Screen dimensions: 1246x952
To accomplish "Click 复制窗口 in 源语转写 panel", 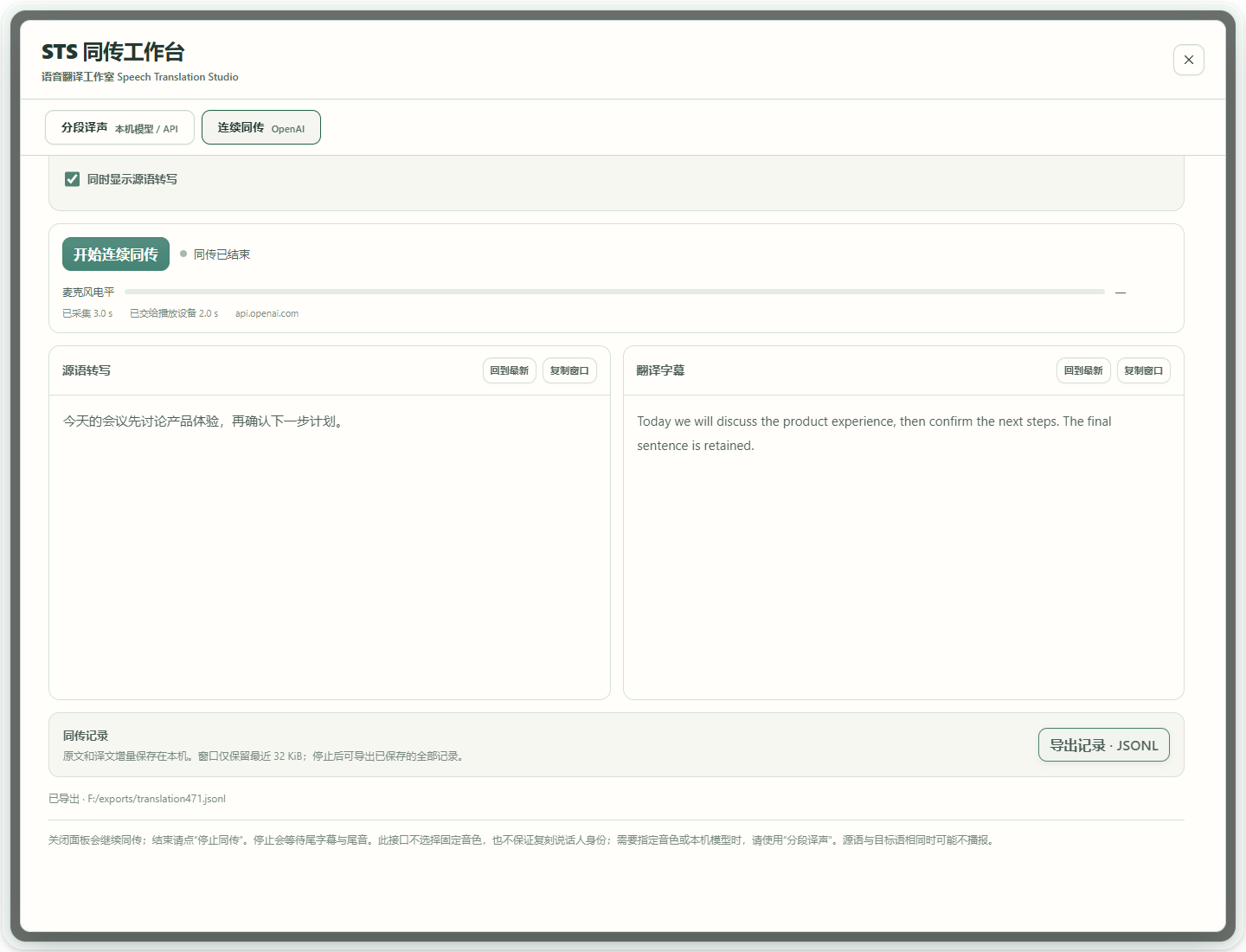I will pyautogui.click(x=569, y=370).
